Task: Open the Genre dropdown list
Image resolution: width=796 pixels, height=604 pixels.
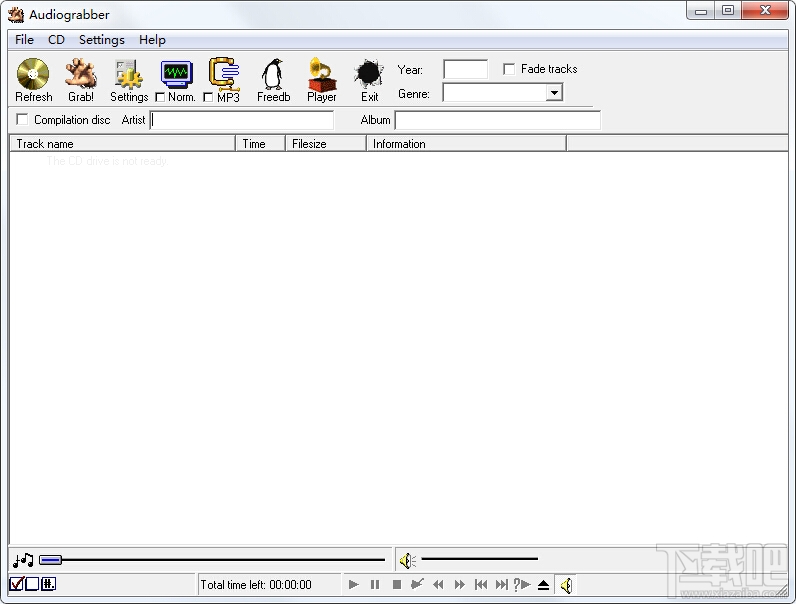Action: 554,93
